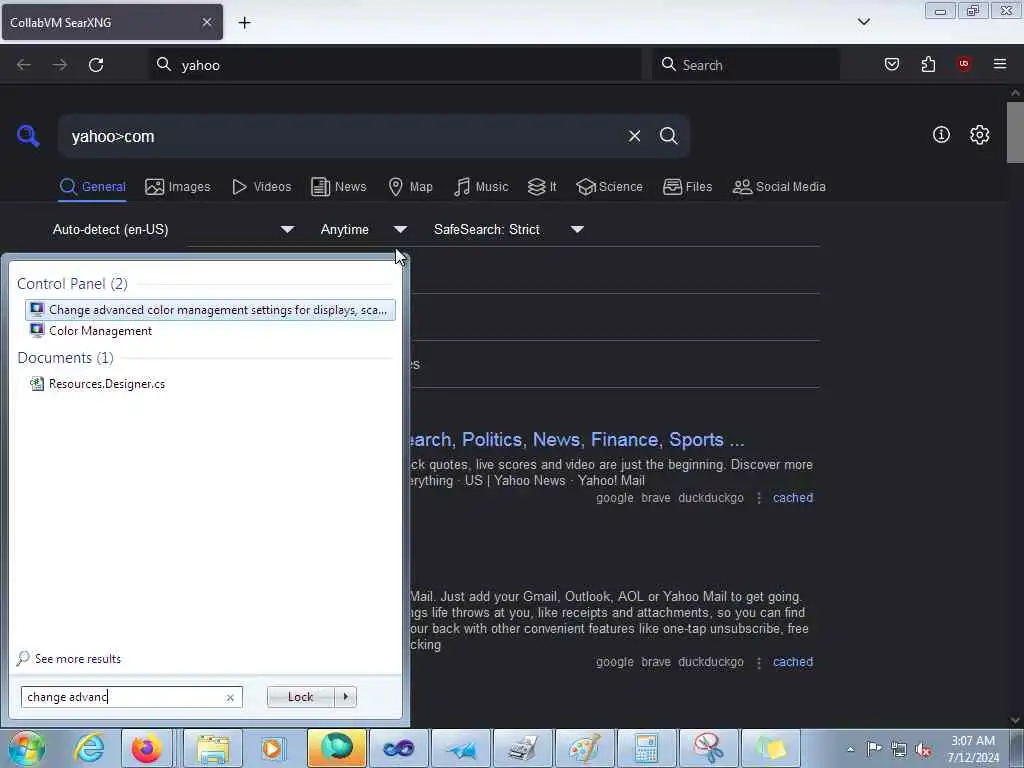Open the SearXNG info page icon

(x=941, y=135)
